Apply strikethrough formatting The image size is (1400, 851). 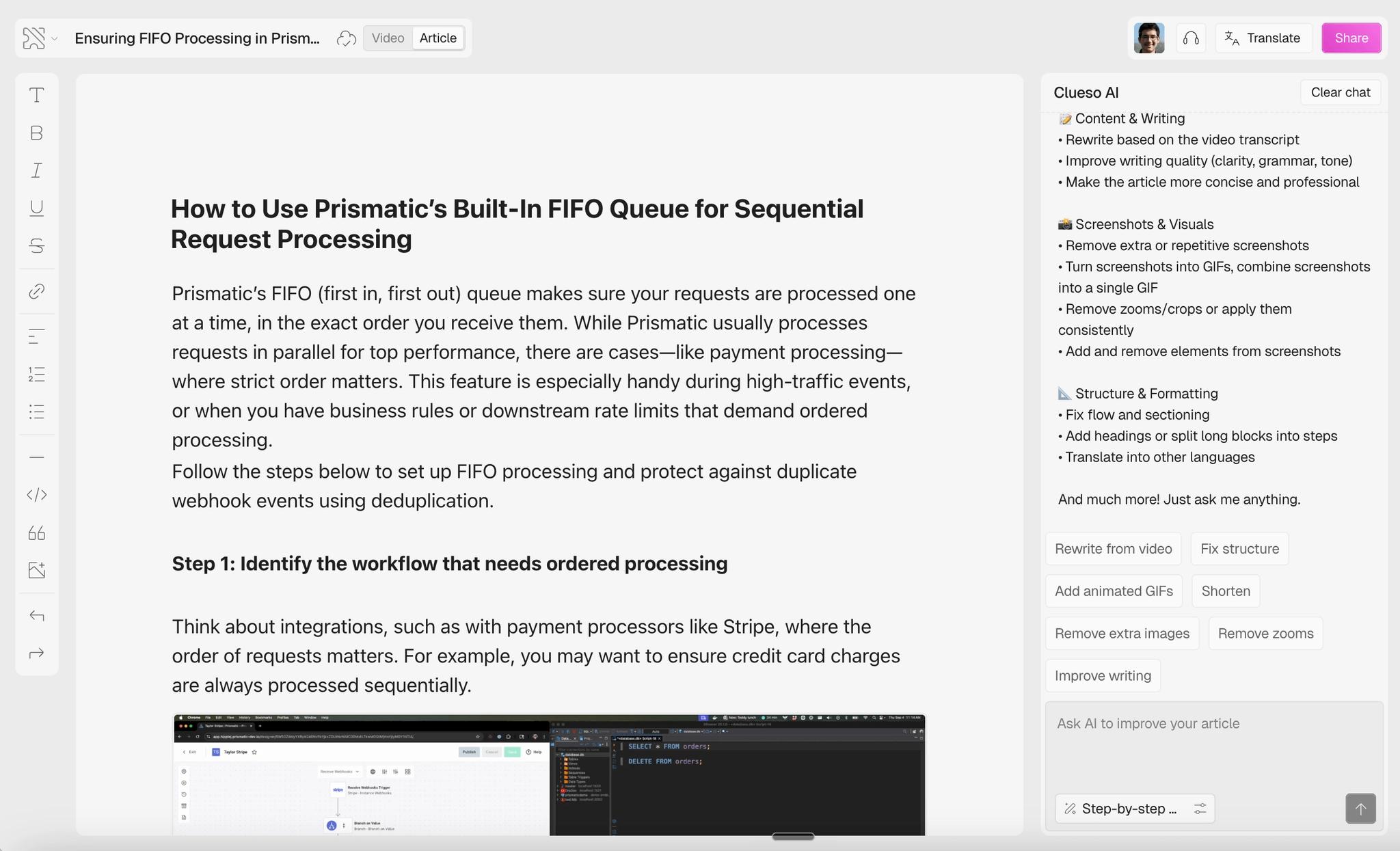tap(37, 245)
